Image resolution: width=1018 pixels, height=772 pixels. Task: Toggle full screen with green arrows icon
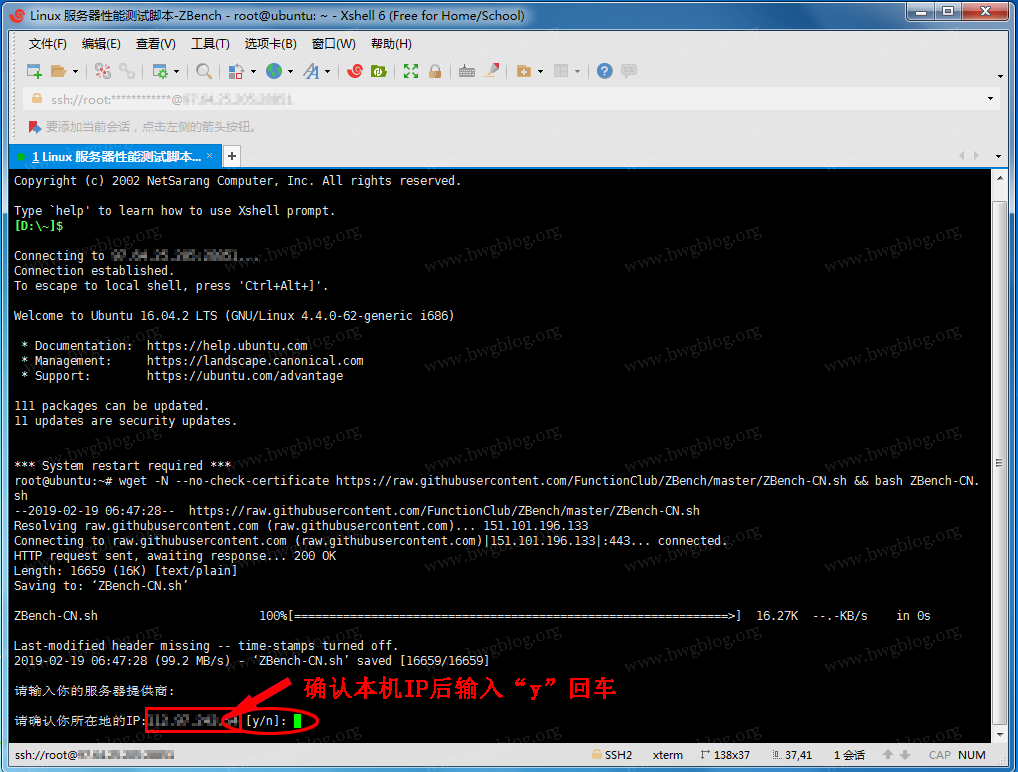coord(410,71)
